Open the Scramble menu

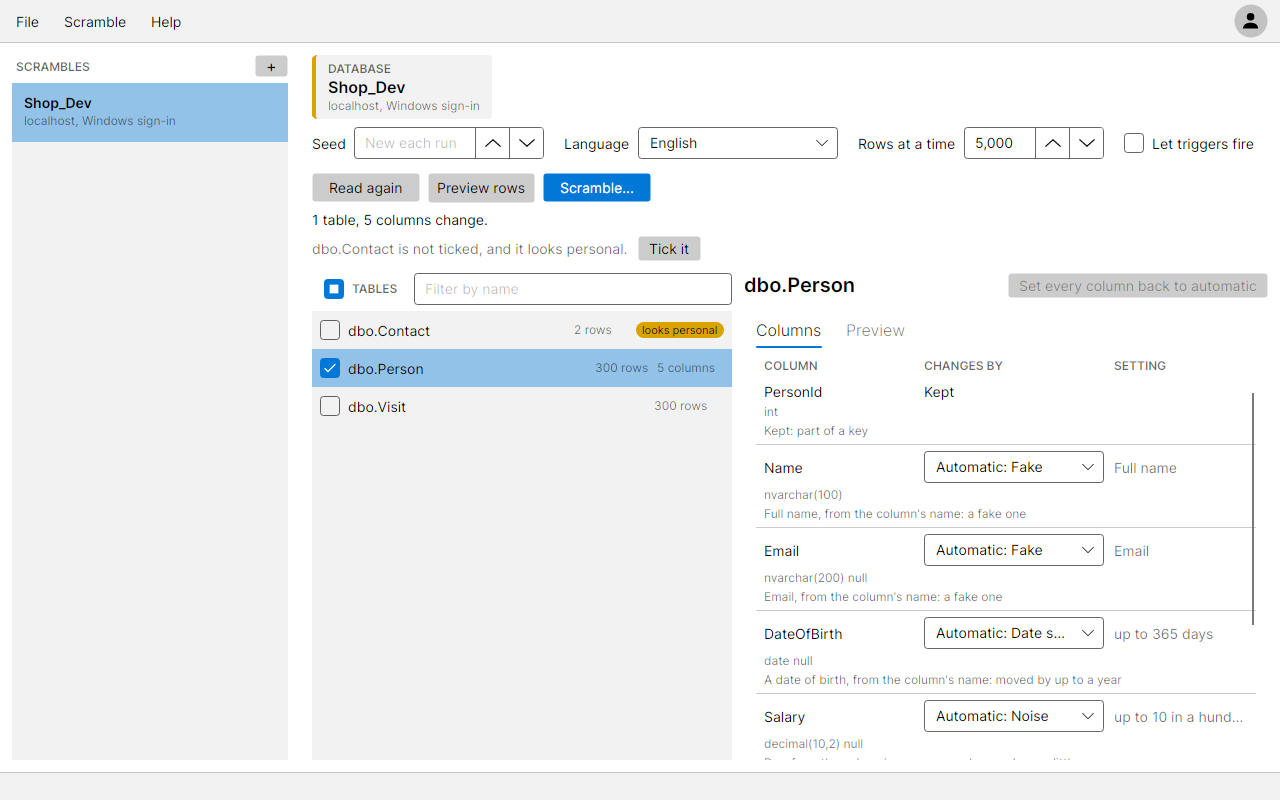click(95, 22)
